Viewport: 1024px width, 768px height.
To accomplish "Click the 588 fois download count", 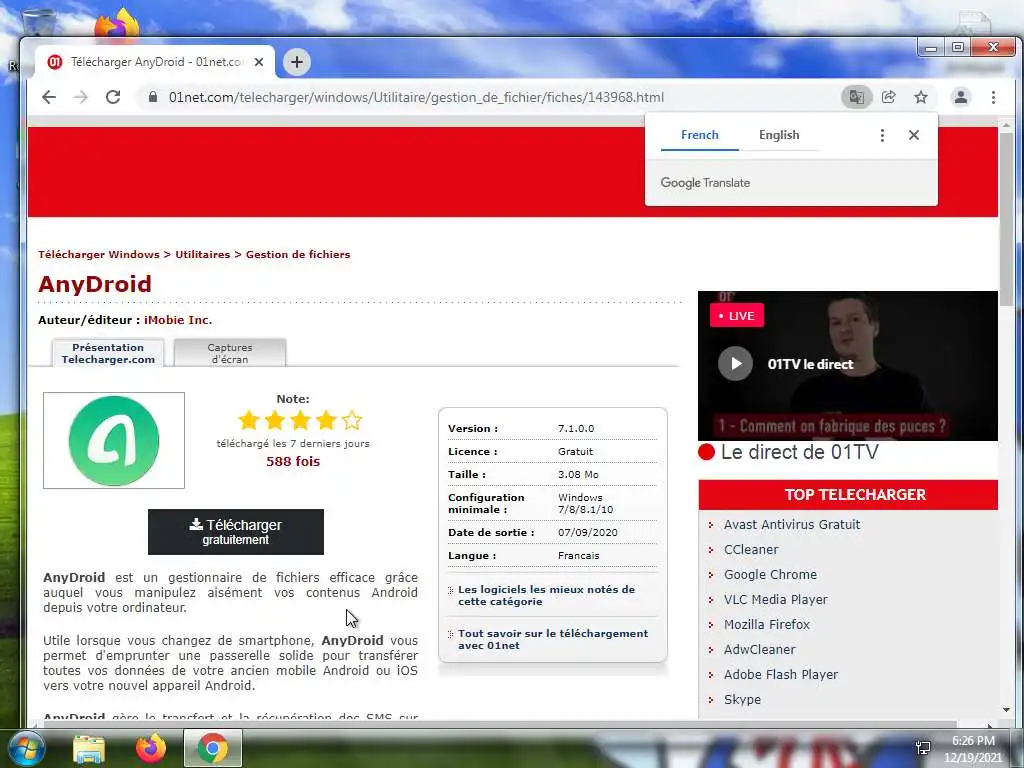I will point(293,461).
